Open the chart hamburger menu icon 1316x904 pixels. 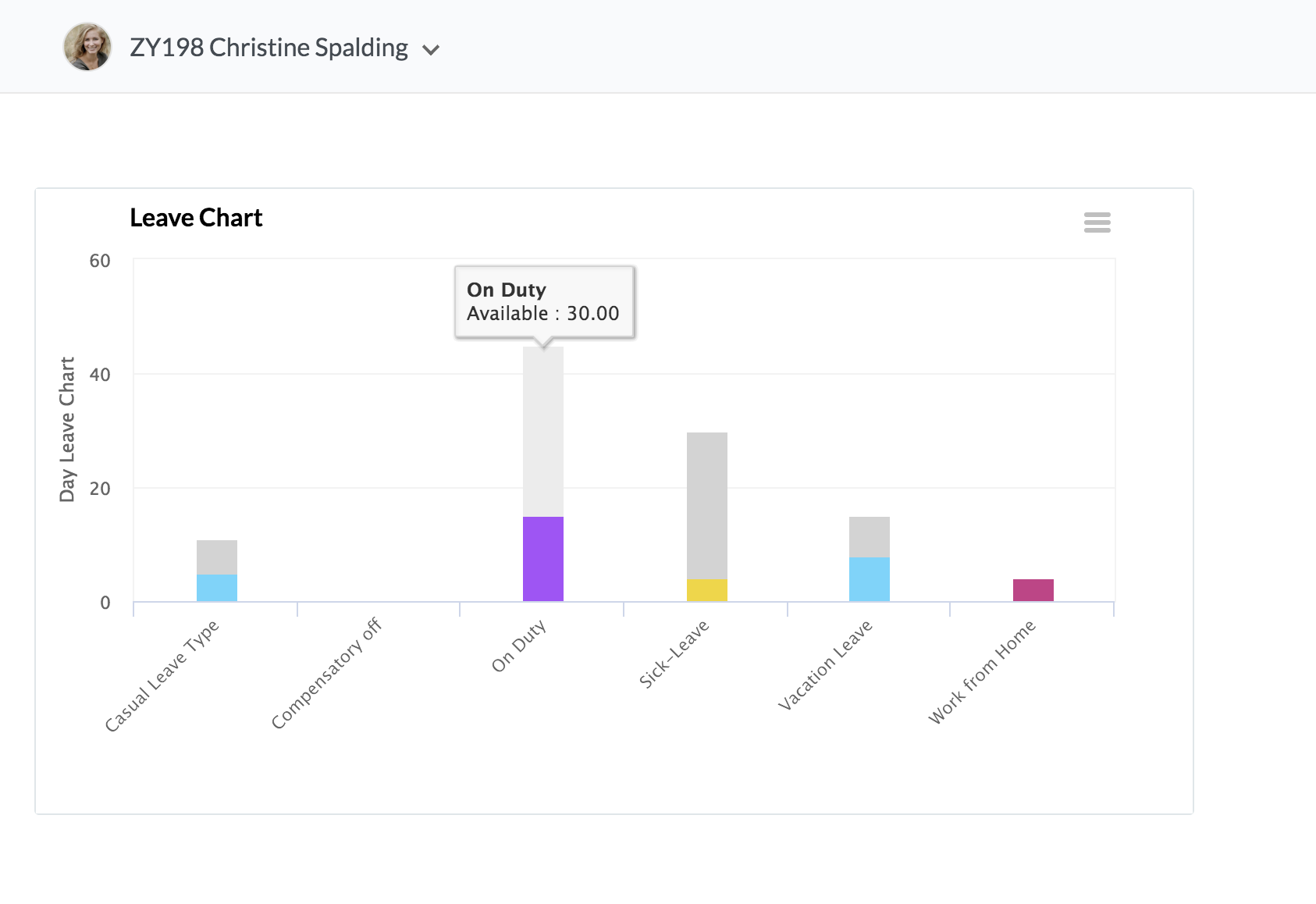click(1097, 222)
